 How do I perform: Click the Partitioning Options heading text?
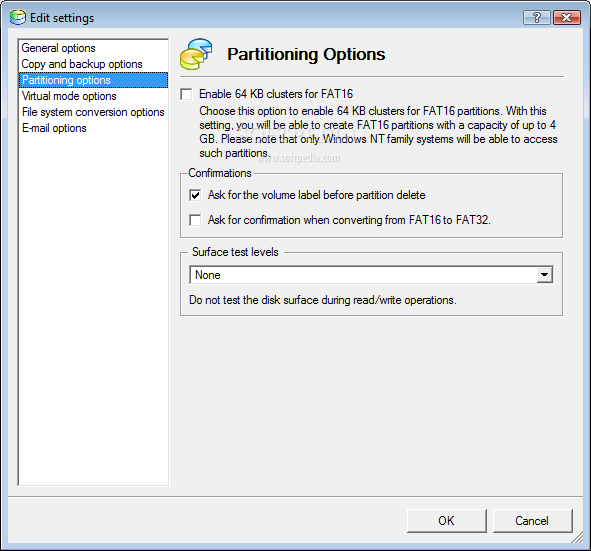pos(306,54)
